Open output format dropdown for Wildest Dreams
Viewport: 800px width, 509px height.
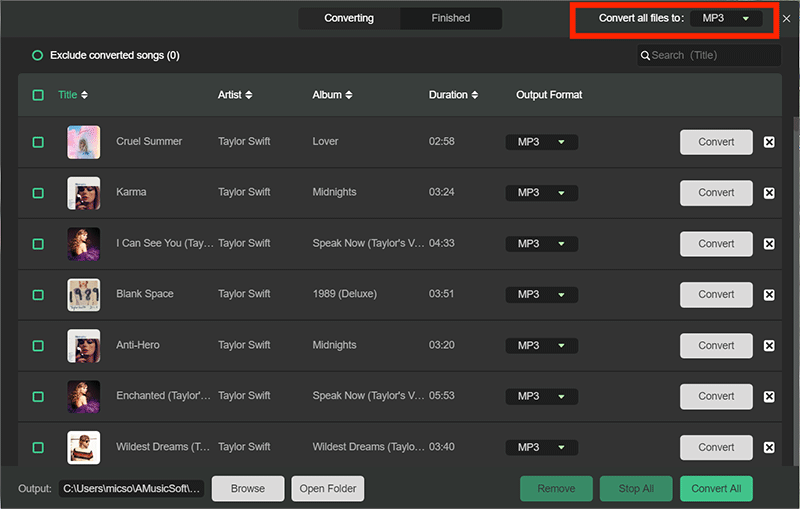pyautogui.click(x=542, y=447)
